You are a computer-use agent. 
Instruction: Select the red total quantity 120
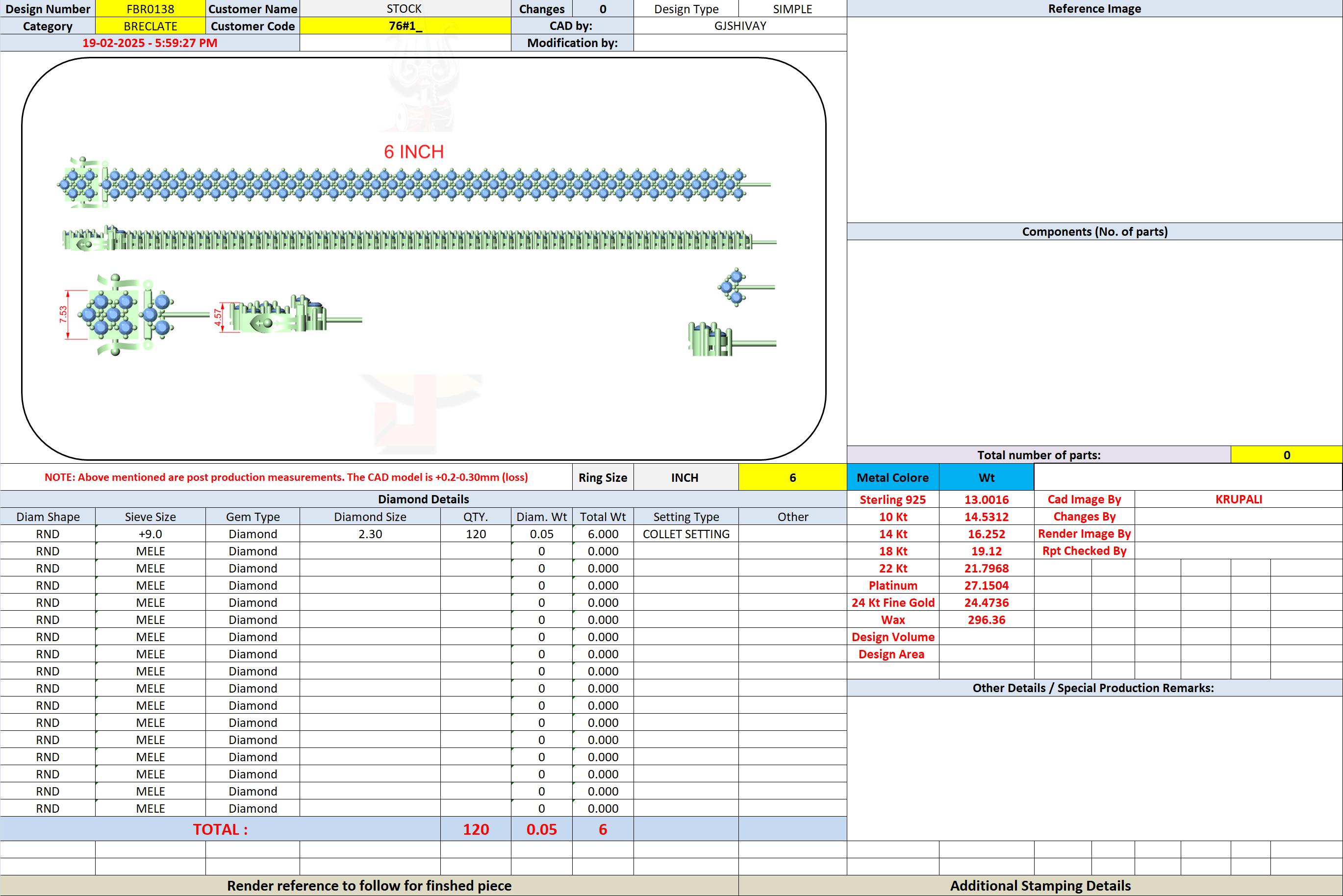476,829
